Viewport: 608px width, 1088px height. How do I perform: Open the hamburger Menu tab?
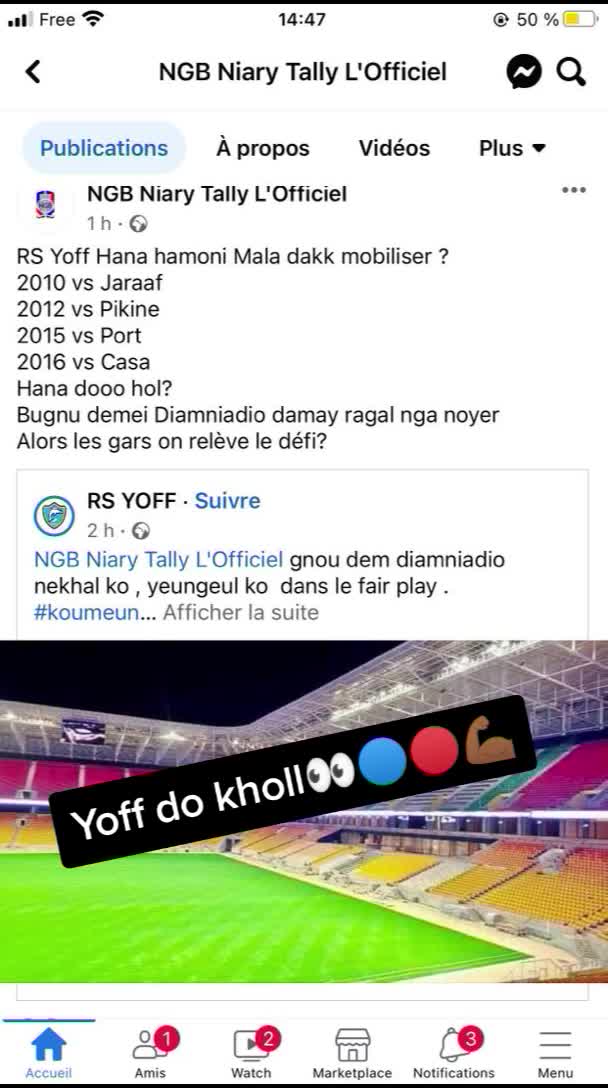[x=555, y=1052]
